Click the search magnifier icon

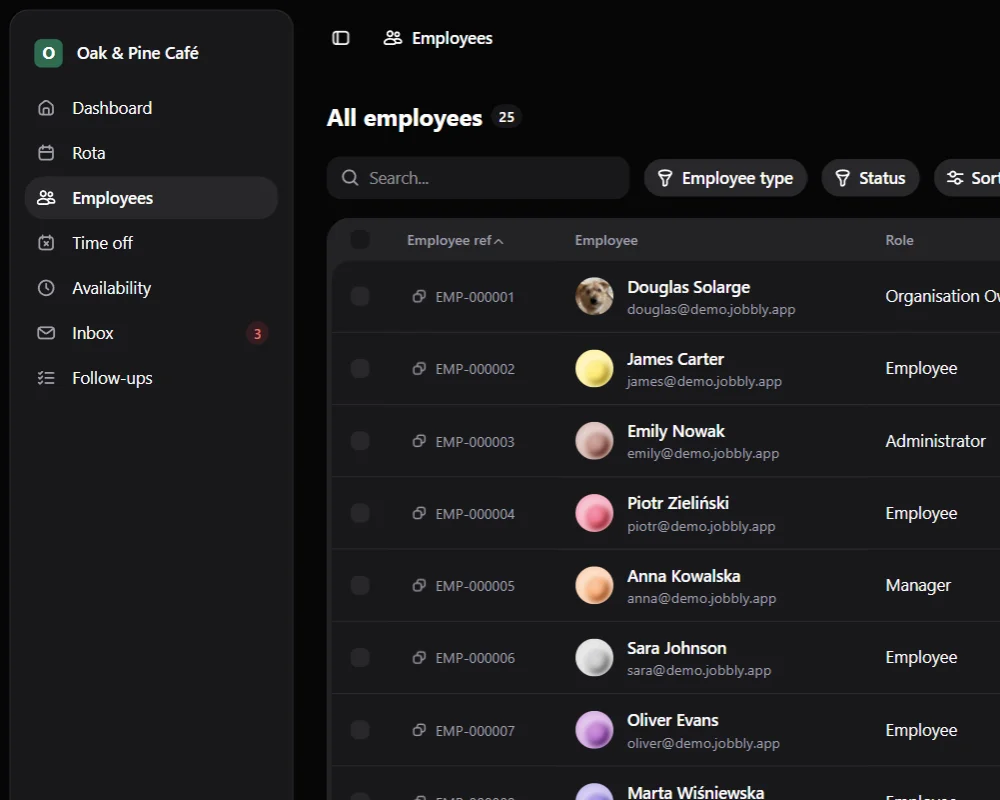350,177
